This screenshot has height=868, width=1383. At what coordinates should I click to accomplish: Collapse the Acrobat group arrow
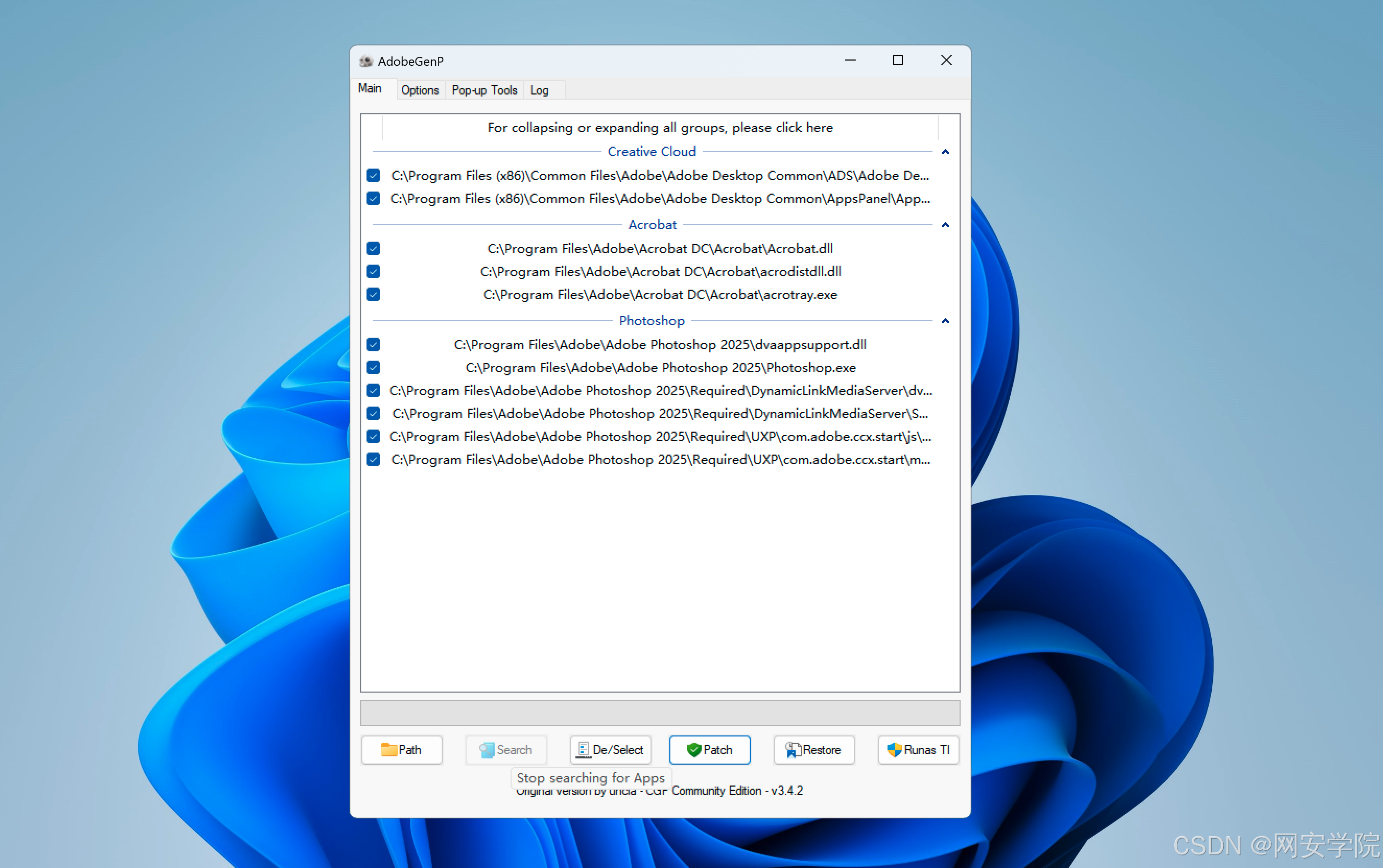pos(945,224)
